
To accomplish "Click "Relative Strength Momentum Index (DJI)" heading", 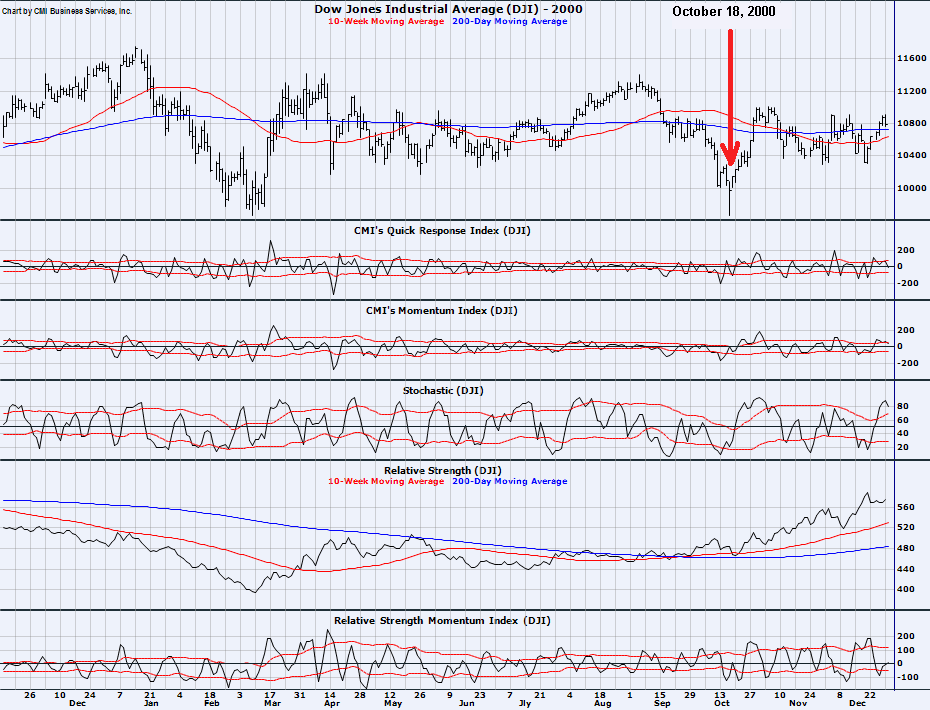I will pyautogui.click(x=442, y=621).
